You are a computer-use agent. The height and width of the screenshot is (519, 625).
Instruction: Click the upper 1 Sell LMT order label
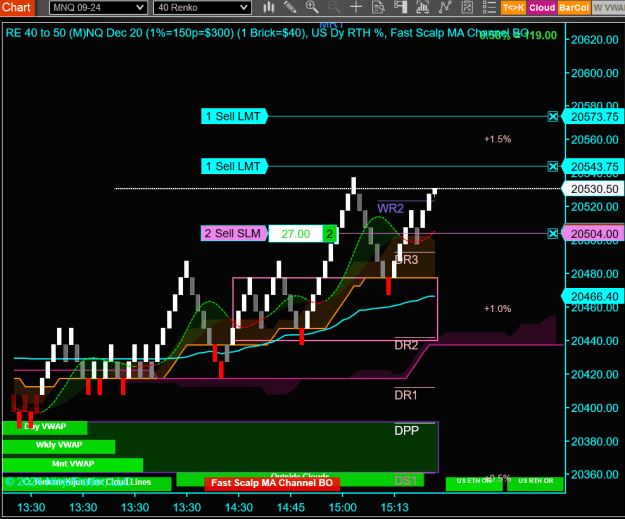click(234, 116)
